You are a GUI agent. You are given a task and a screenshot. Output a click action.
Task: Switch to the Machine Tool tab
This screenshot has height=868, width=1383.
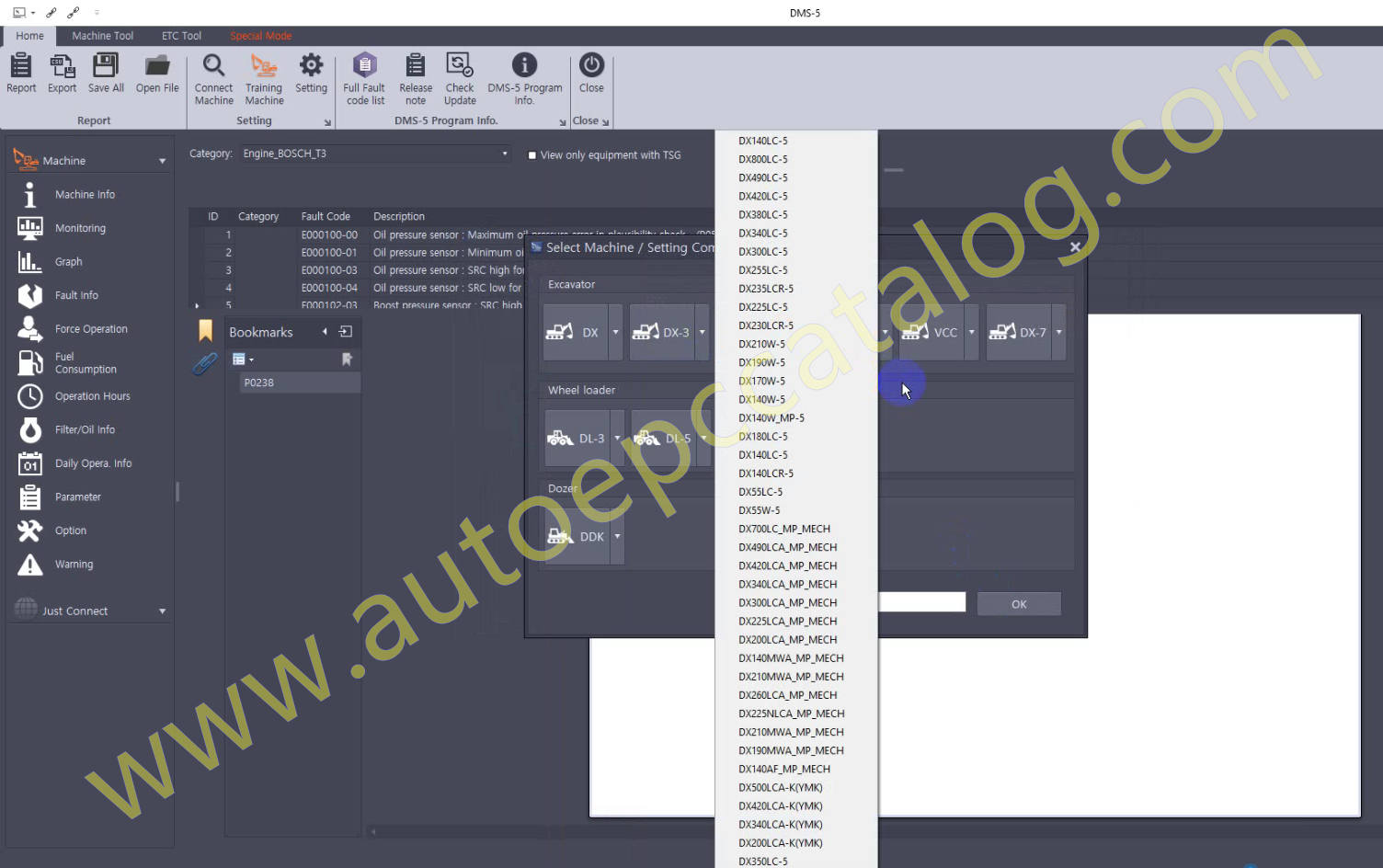click(x=102, y=36)
